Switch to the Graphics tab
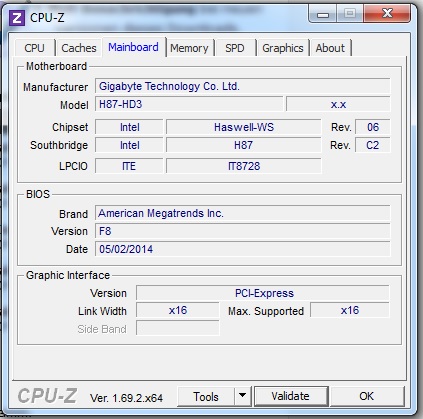This screenshot has height=419, width=423. 283,48
